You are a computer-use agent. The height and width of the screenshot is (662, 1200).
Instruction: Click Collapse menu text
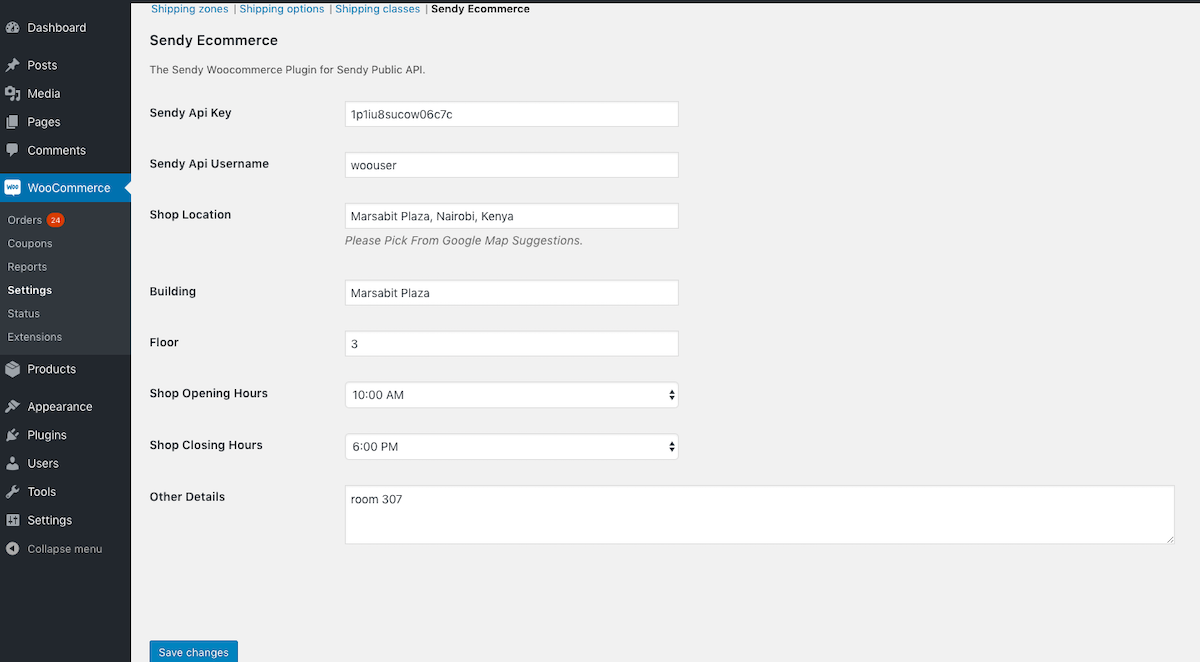click(x=65, y=549)
